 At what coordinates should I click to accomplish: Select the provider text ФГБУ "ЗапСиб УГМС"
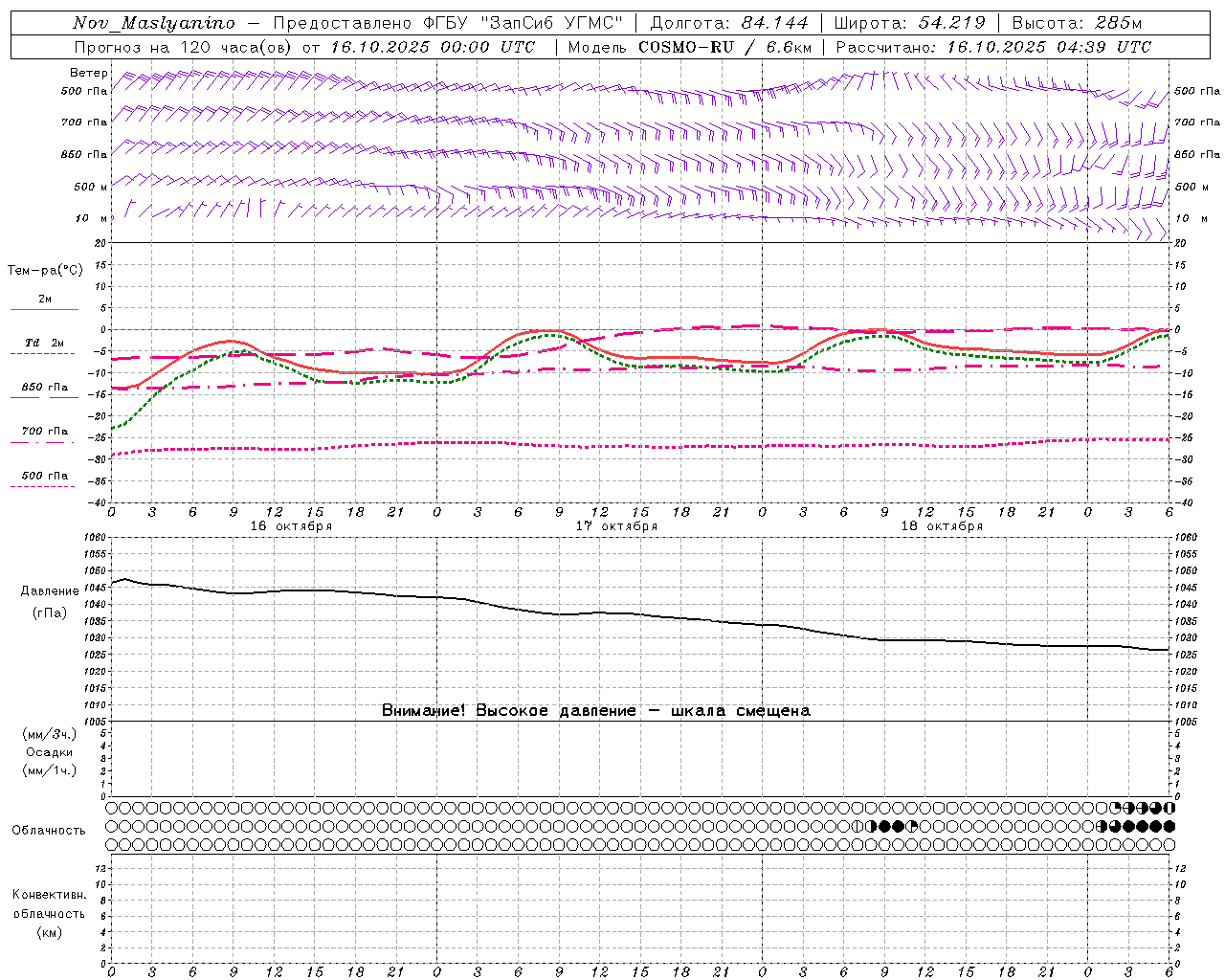point(524,23)
